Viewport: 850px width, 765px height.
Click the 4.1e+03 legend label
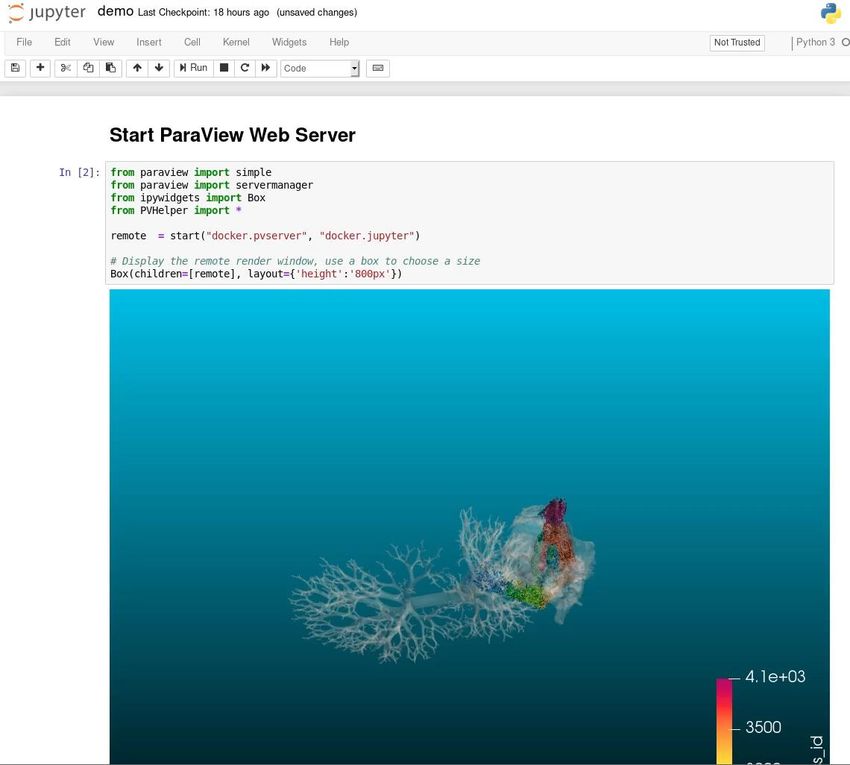tap(775, 677)
